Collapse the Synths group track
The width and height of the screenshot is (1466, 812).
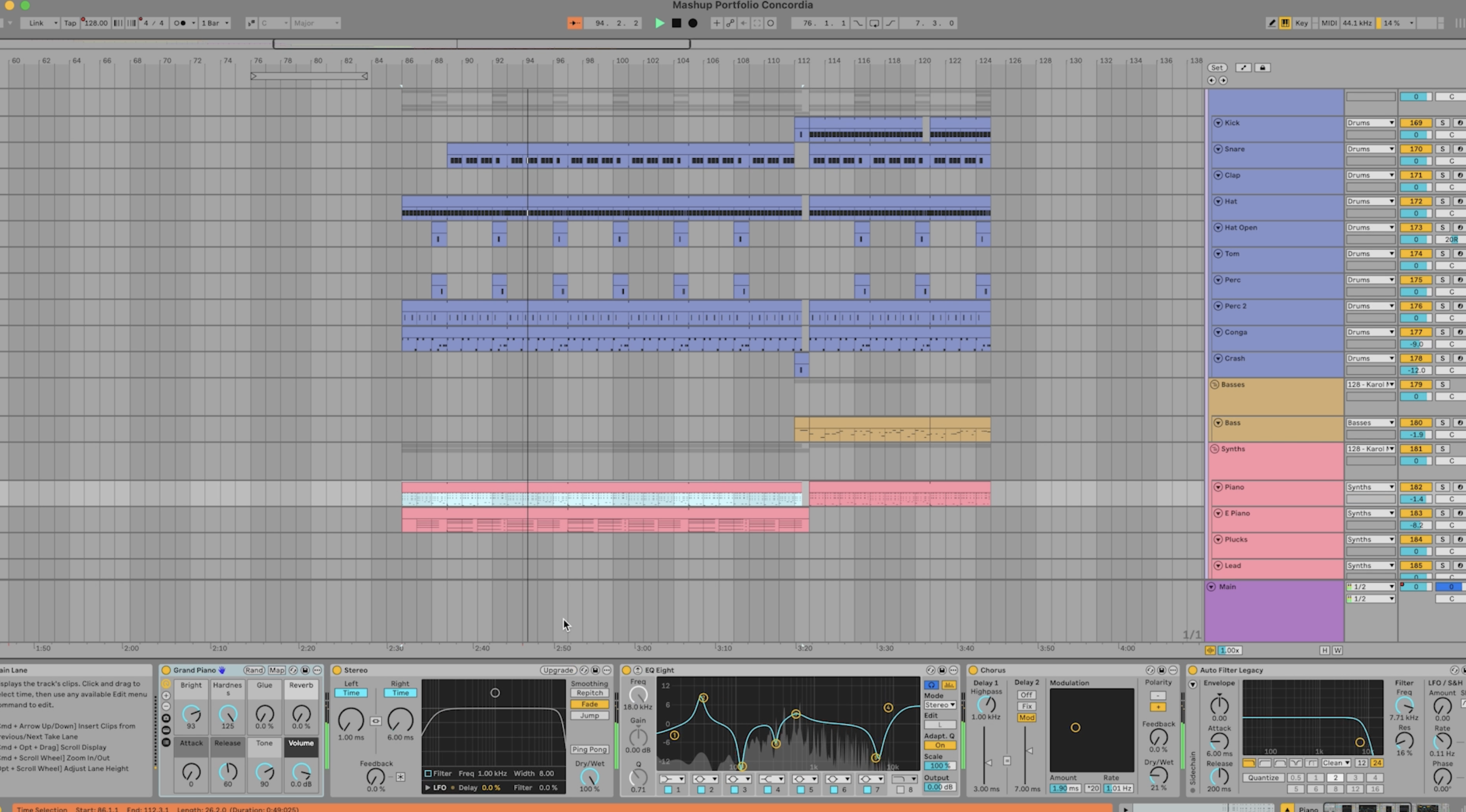click(x=1214, y=448)
